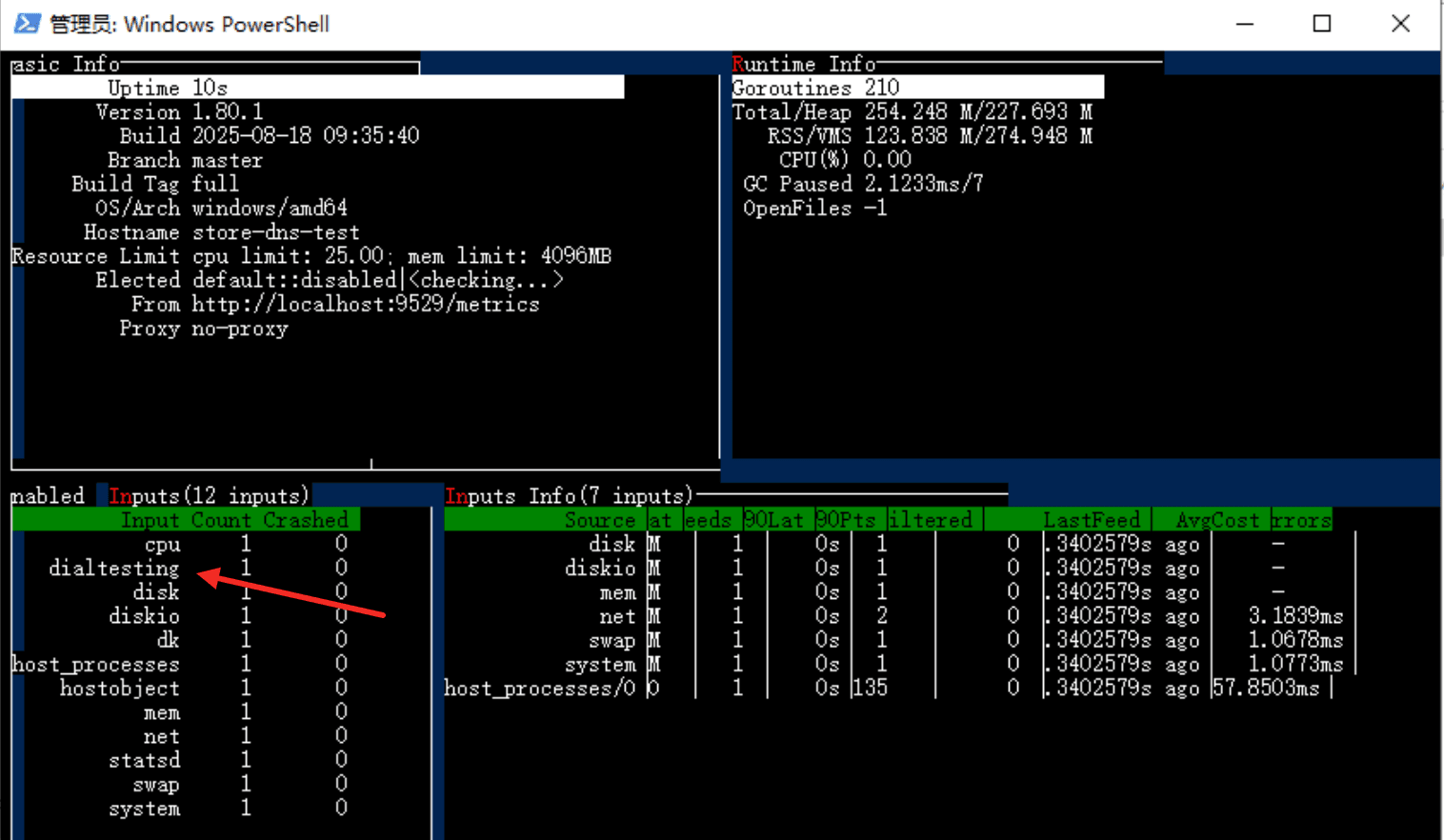Select the statsd input row
Viewport: 1444px width, 840px height.
tap(187, 761)
